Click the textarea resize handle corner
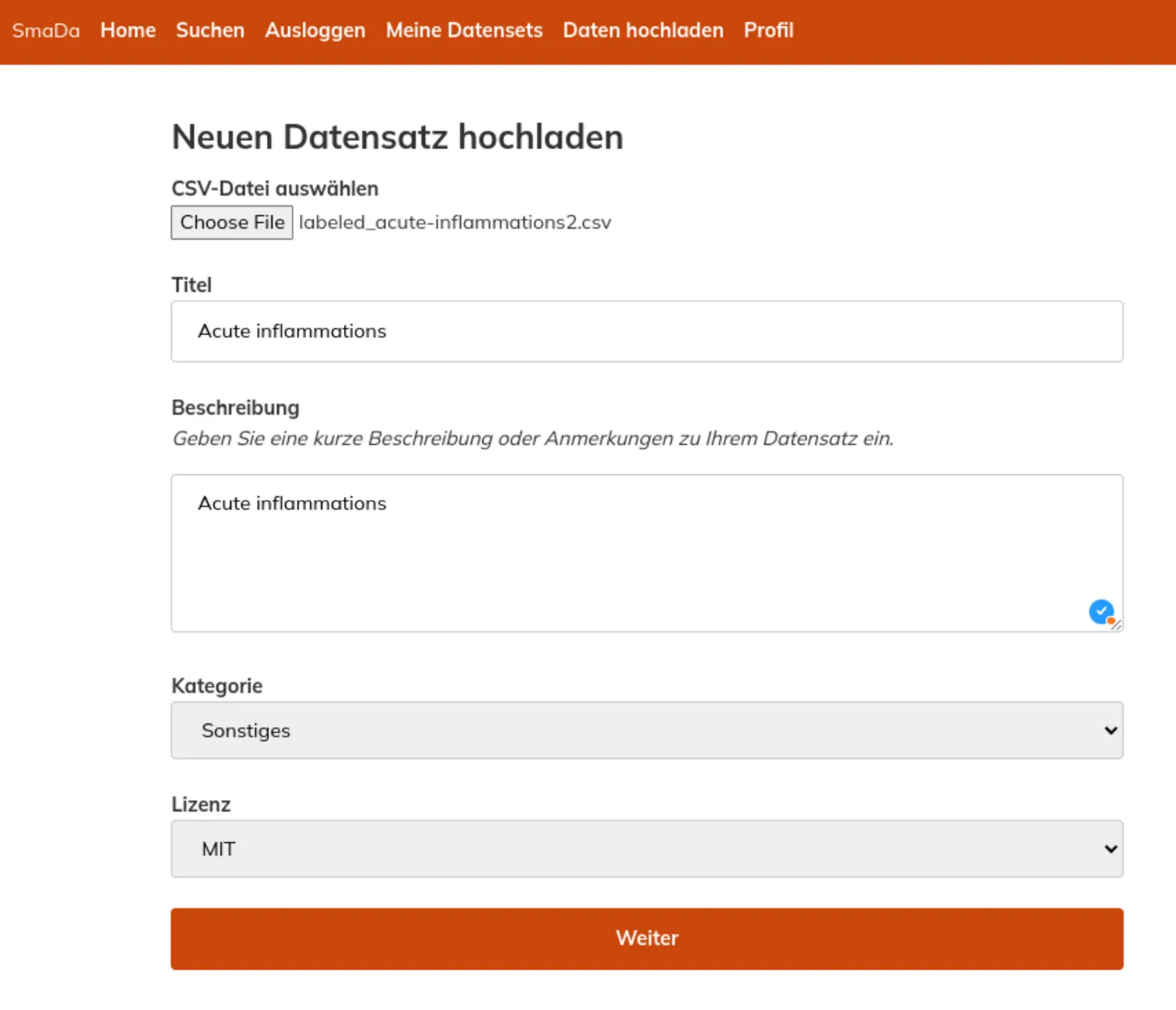This screenshot has width=1176, height=1010. click(x=1116, y=626)
